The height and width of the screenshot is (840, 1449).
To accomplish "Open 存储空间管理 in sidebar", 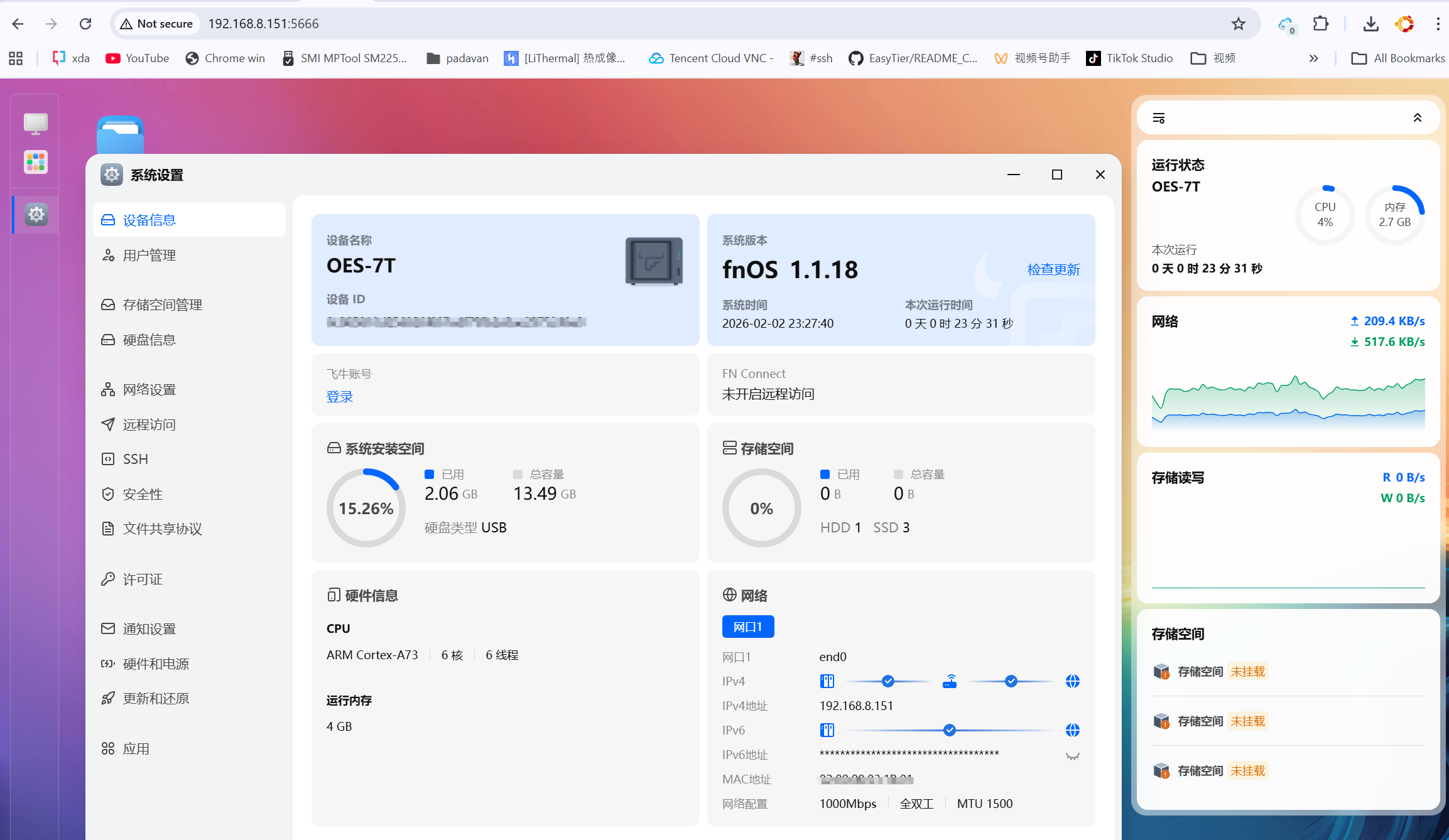I will point(162,304).
